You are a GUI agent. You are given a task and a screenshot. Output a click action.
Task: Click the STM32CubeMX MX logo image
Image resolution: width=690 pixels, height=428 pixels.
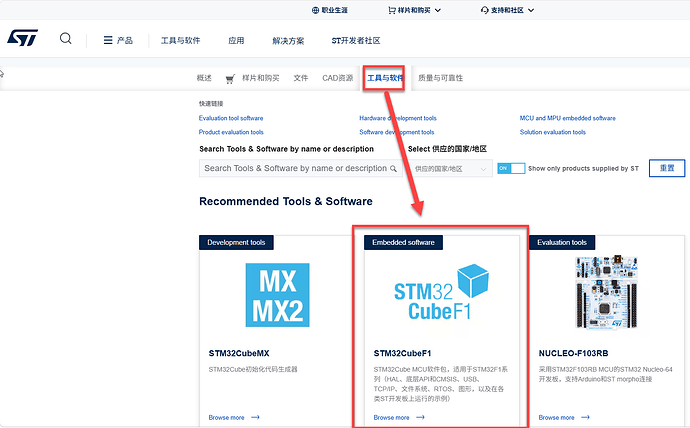[277, 295]
